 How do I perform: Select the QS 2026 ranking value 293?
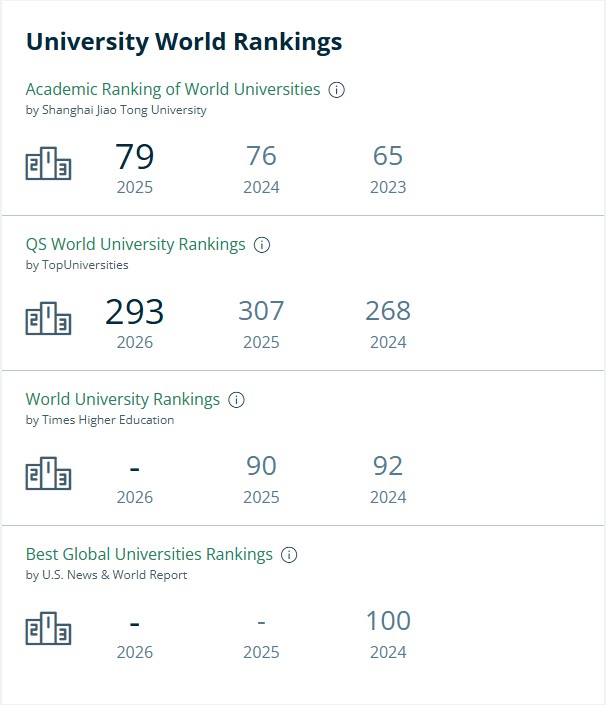pos(135,312)
